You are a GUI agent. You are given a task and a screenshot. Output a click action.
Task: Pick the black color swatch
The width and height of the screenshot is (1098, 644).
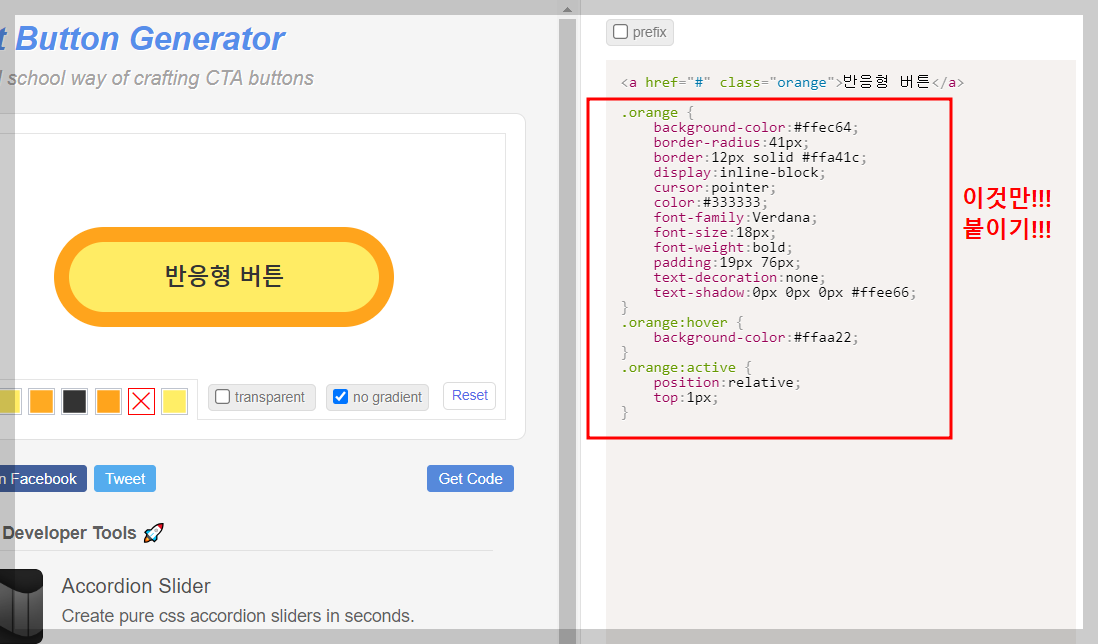click(x=74, y=402)
